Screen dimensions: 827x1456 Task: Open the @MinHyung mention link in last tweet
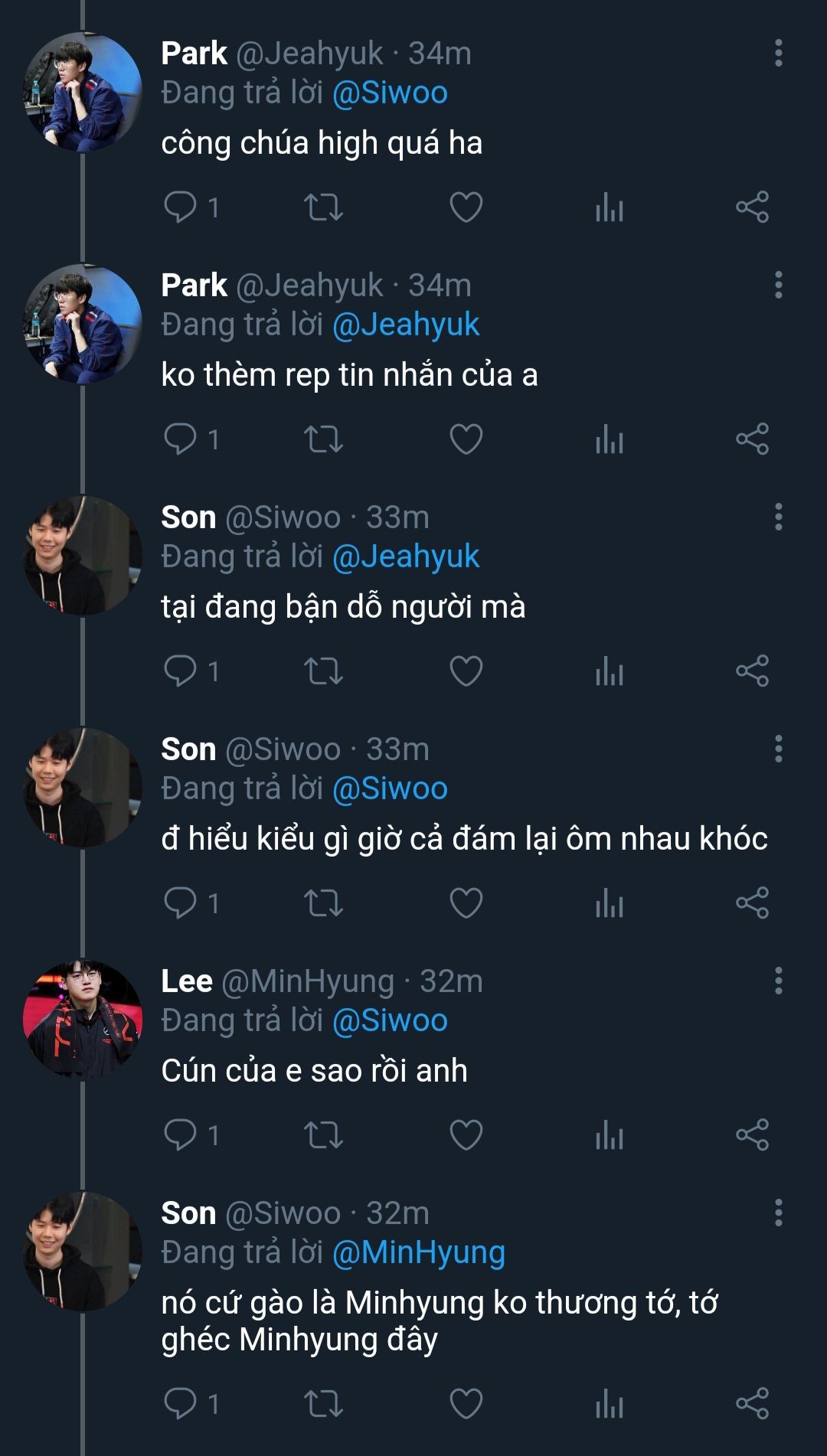click(419, 1252)
